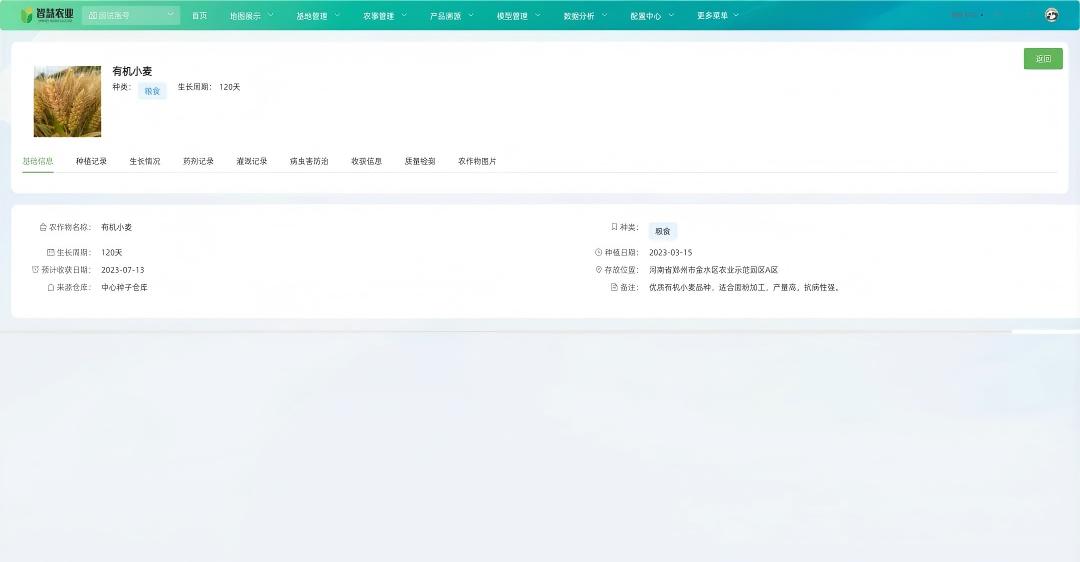Open the account selector dropdown in header
Image resolution: width=1080 pixels, height=562 pixels.
(x=131, y=15)
